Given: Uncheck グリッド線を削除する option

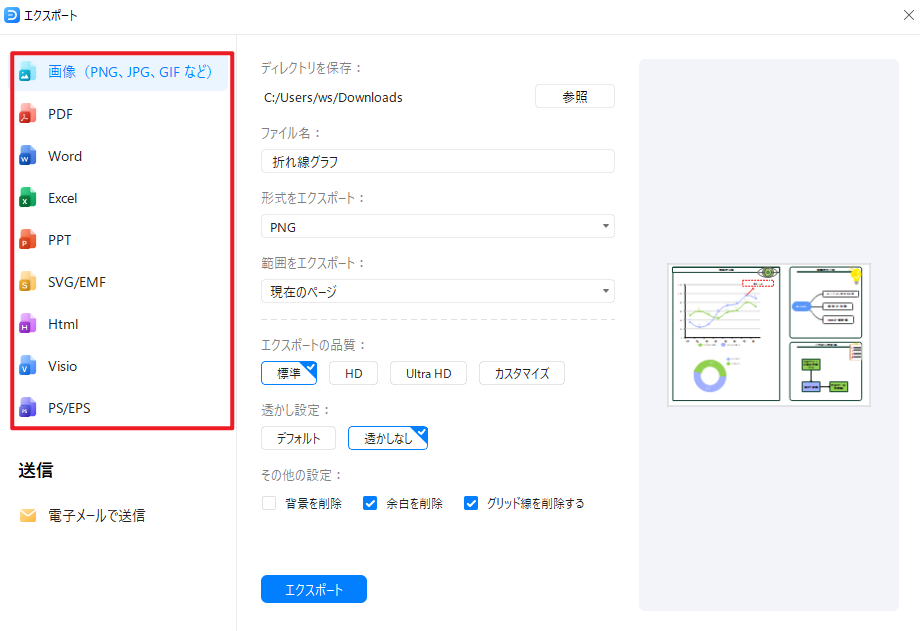Looking at the screenshot, I should click(471, 503).
